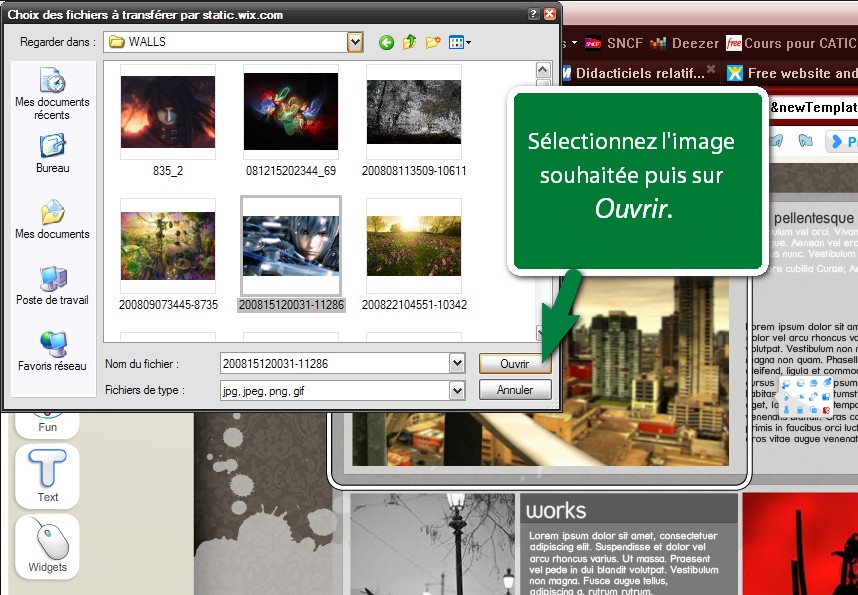Select the Text tool in Wix sidebar

click(x=47, y=476)
